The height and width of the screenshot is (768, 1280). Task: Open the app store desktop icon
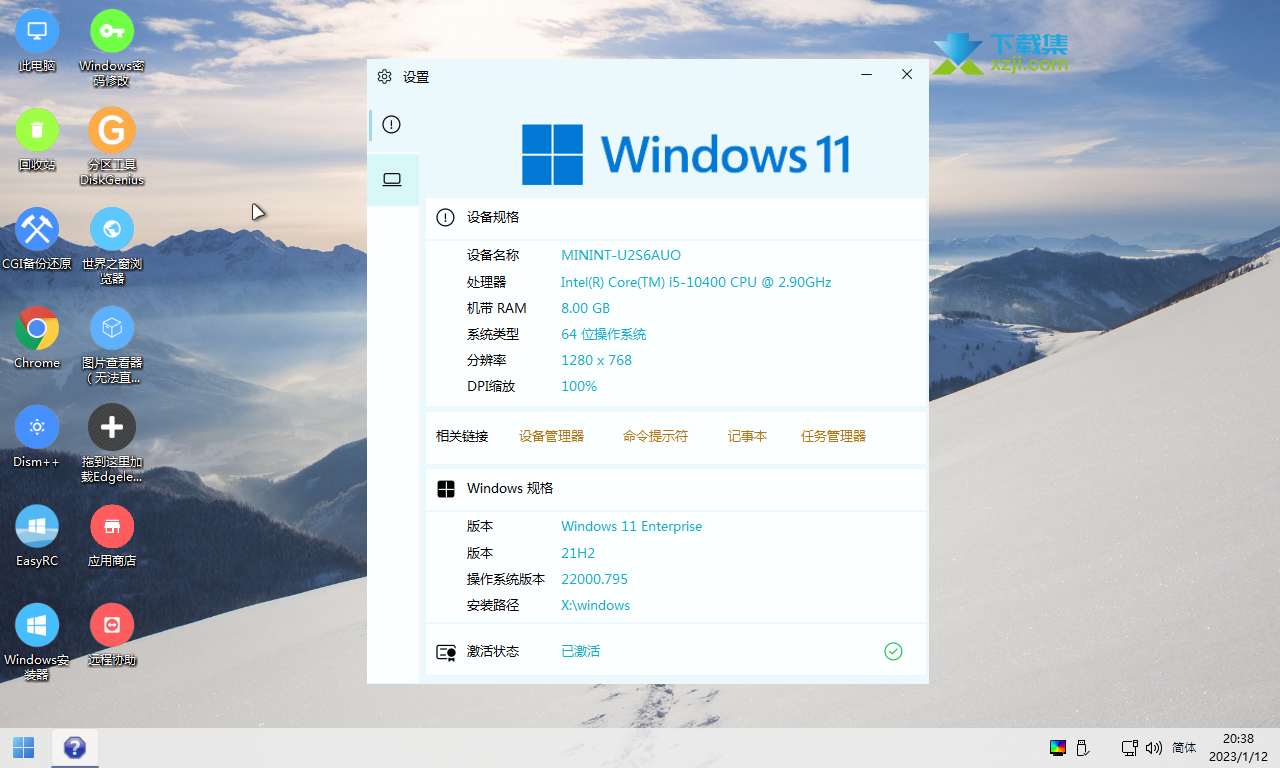(112, 526)
